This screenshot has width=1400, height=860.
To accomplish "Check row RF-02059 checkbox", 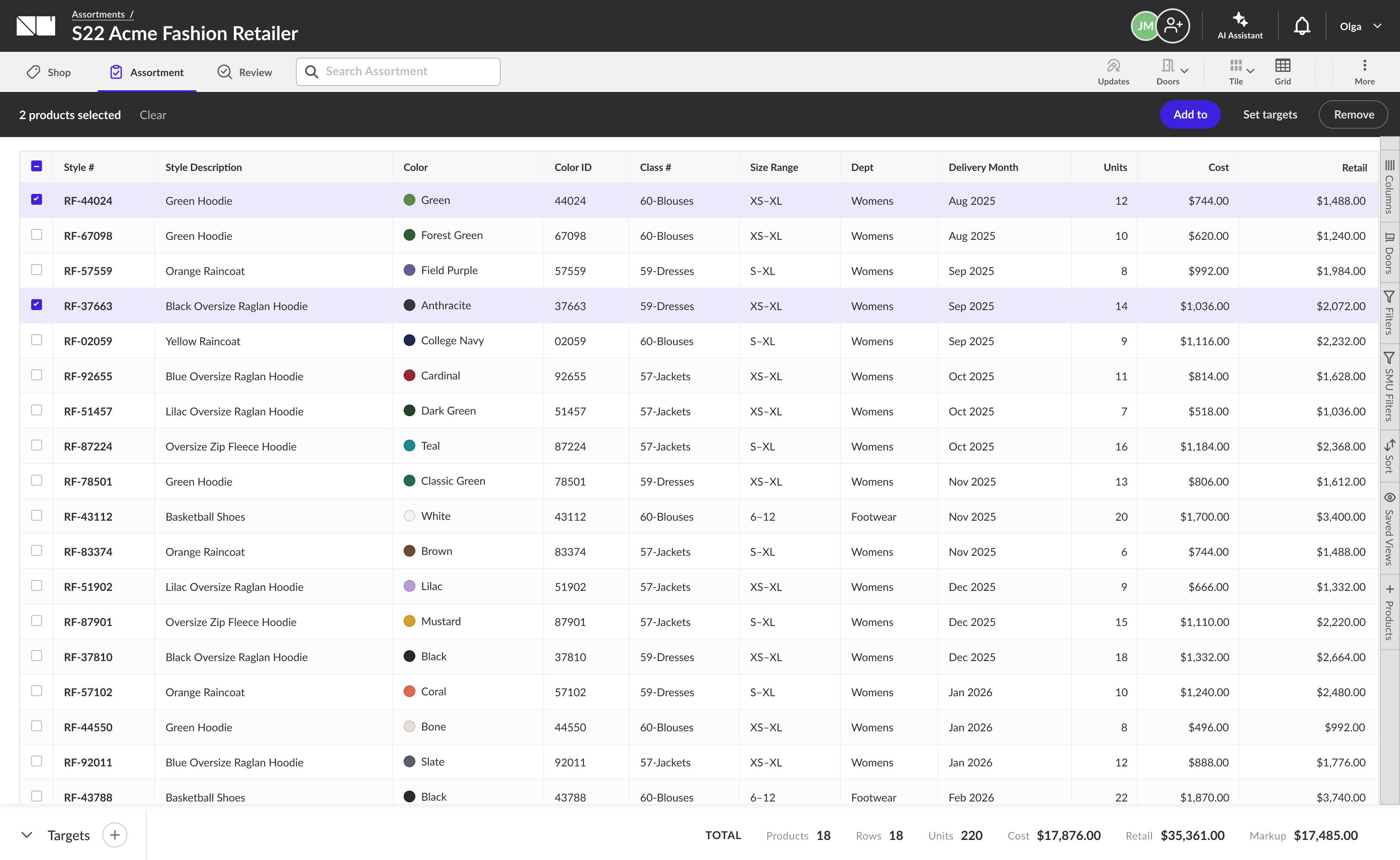I will (x=36, y=340).
